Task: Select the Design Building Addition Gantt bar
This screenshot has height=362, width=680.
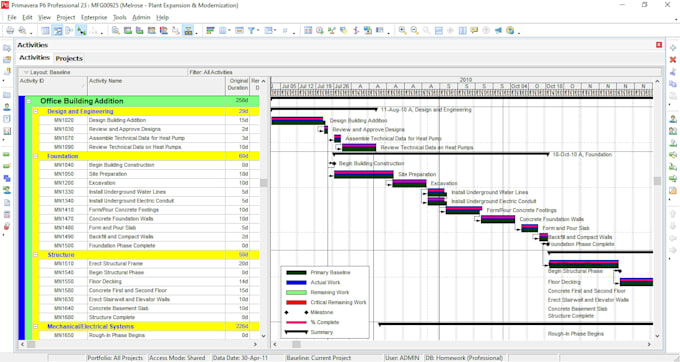Action: click(298, 121)
